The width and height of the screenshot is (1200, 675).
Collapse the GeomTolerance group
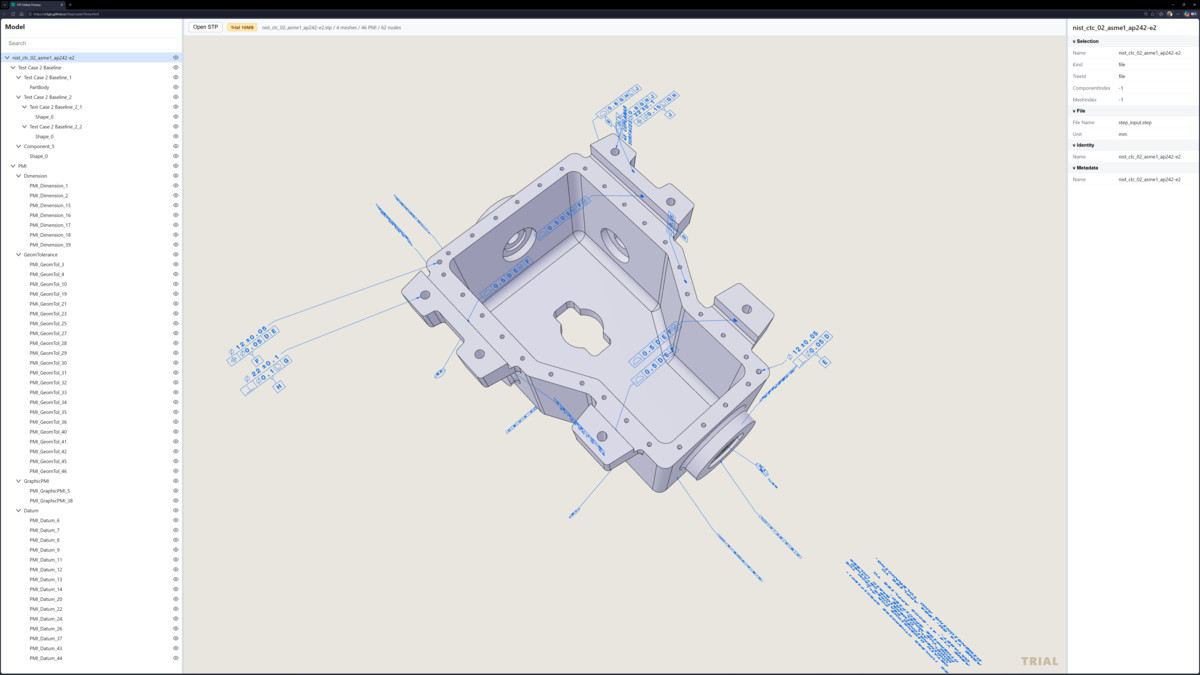click(19, 255)
